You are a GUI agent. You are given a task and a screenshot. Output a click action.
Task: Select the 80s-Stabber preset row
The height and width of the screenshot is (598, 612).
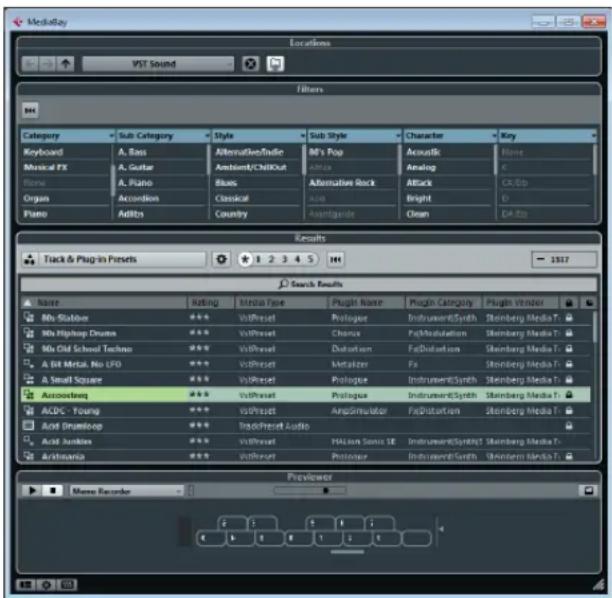click(x=306, y=318)
